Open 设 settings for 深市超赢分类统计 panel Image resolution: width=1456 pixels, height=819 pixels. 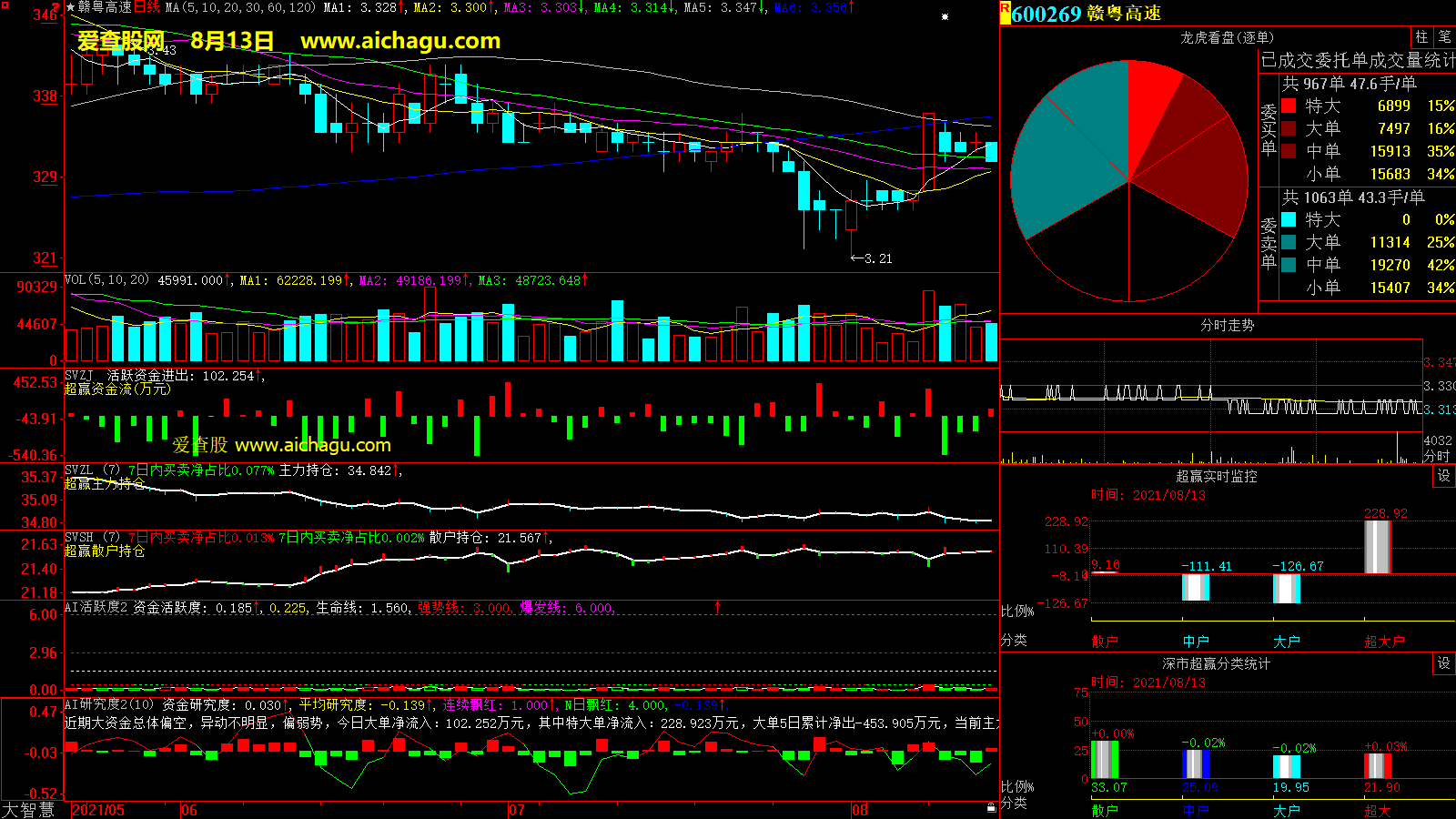pyautogui.click(x=1444, y=663)
